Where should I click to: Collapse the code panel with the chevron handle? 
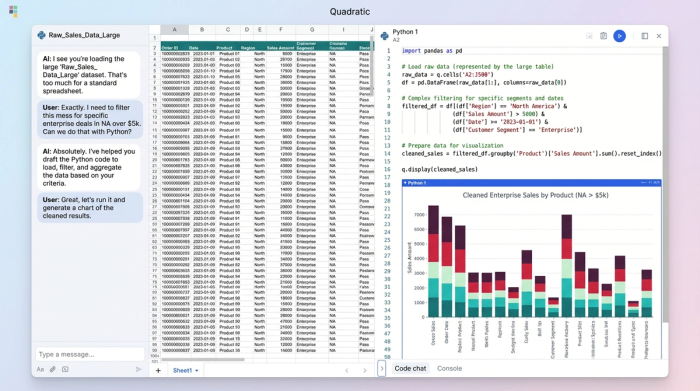[381, 369]
